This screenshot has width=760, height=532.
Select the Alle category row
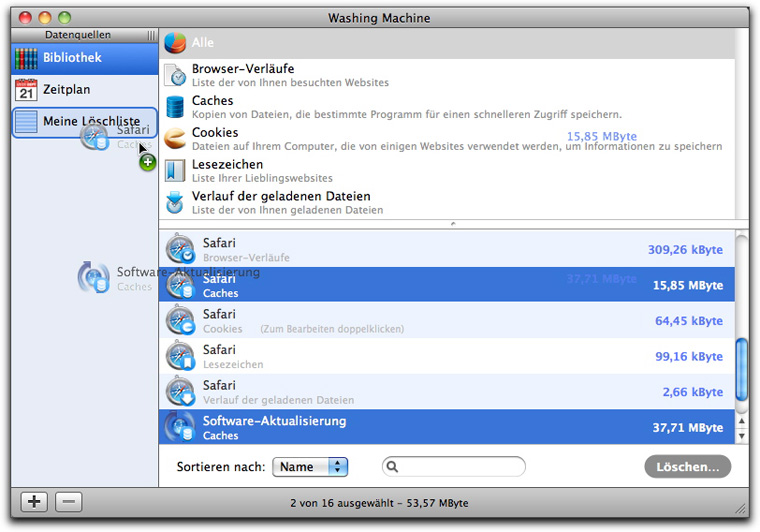pyautogui.click(x=447, y=43)
